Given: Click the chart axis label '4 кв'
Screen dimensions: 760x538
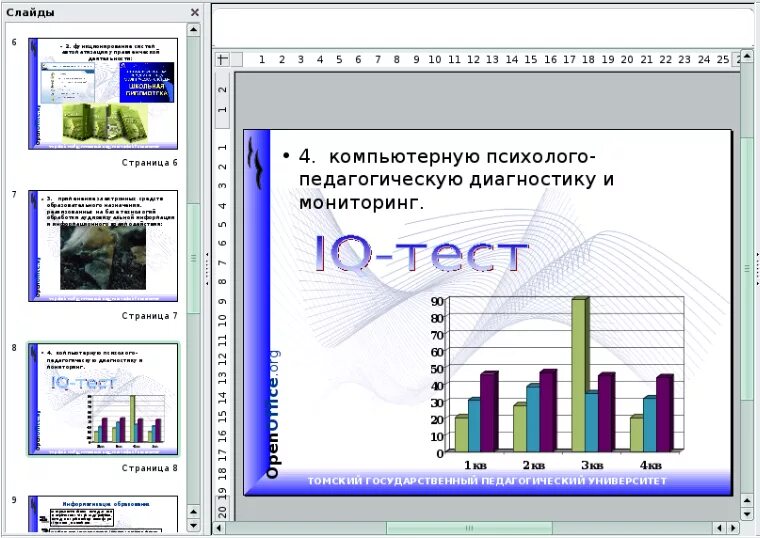Looking at the screenshot, I should pyautogui.click(x=650, y=465).
